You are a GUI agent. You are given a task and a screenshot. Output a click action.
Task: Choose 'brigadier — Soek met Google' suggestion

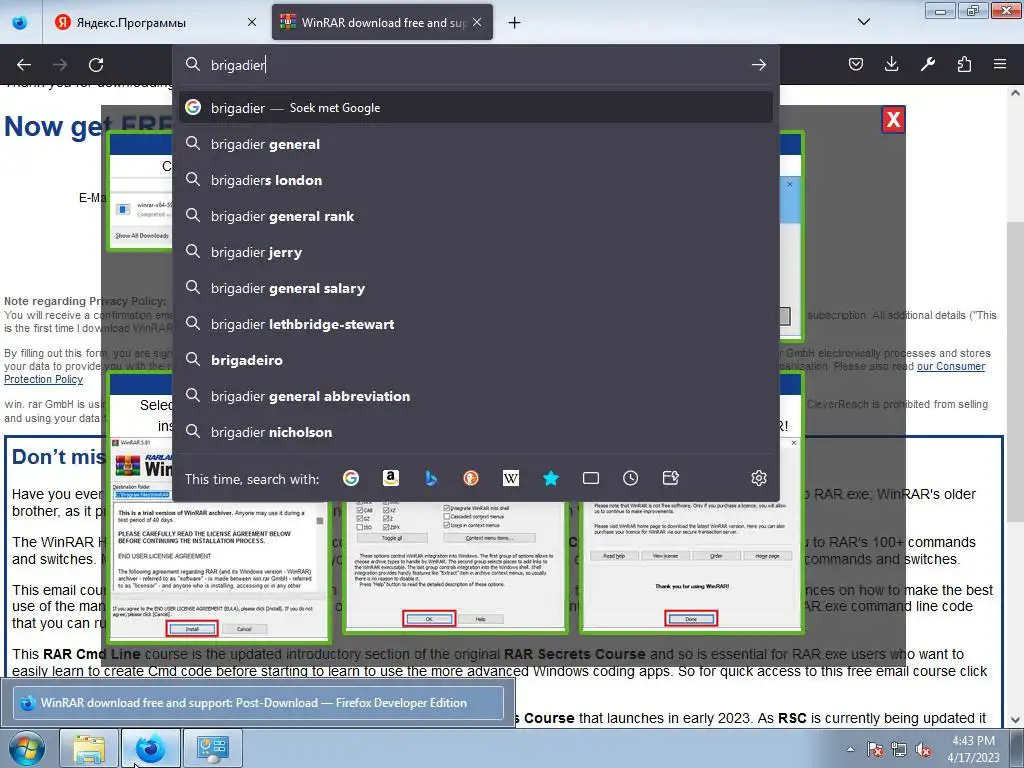(x=475, y=108)
